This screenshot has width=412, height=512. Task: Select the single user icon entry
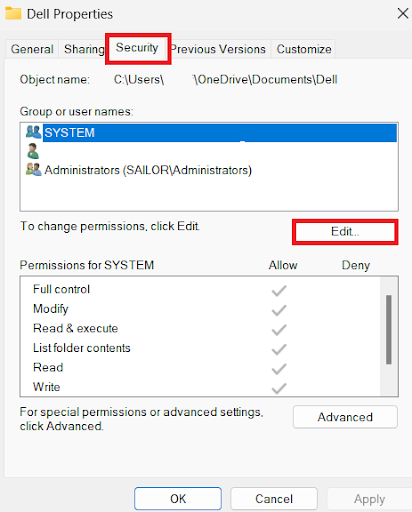(x=33, y=151)
